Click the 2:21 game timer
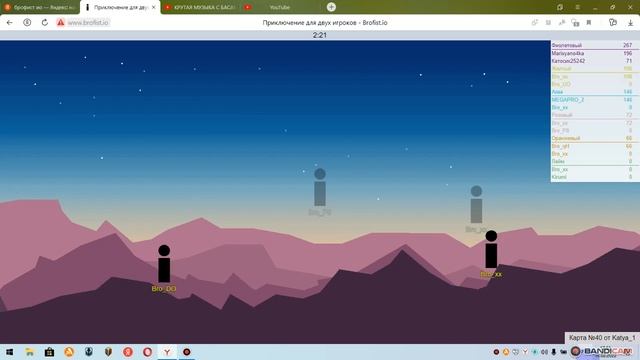 [x=320, y=35]
